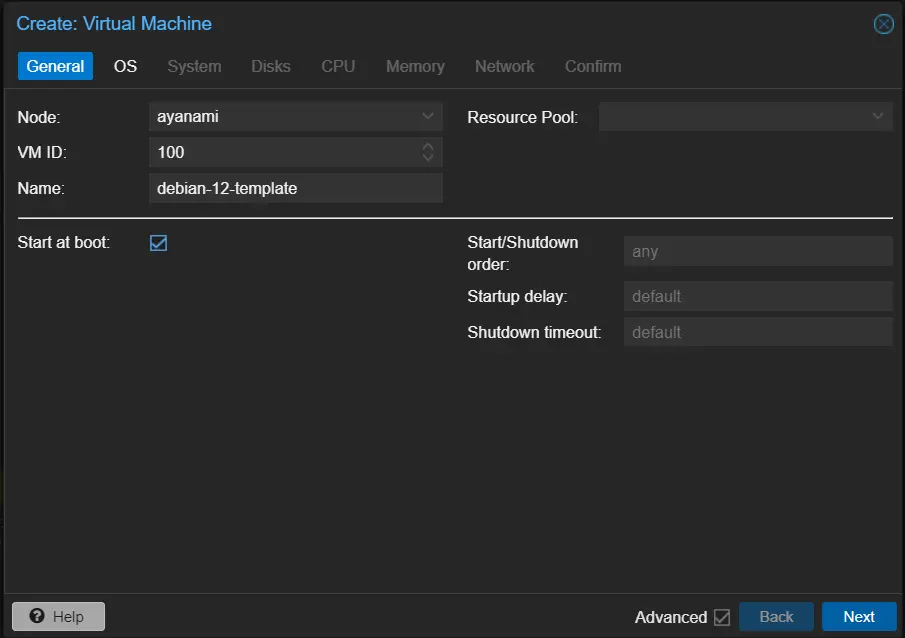
Task: Toggle the Advanced checkbox
Action: pos(722,617)
